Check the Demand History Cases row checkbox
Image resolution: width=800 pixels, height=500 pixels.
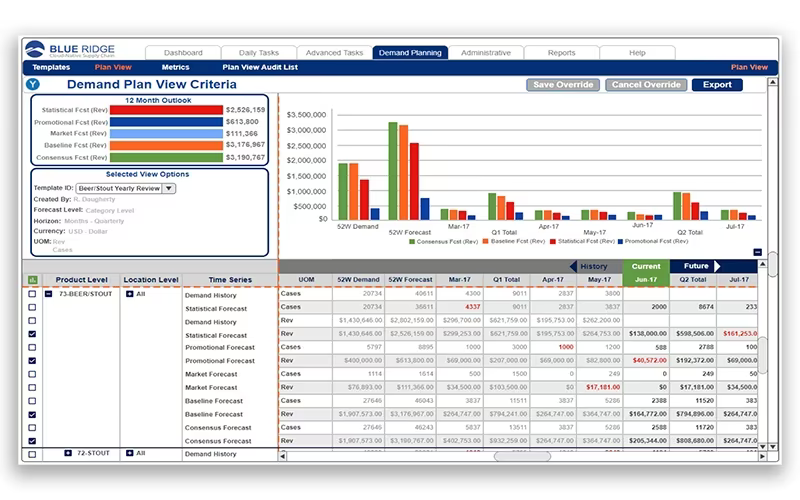(32, 294)
